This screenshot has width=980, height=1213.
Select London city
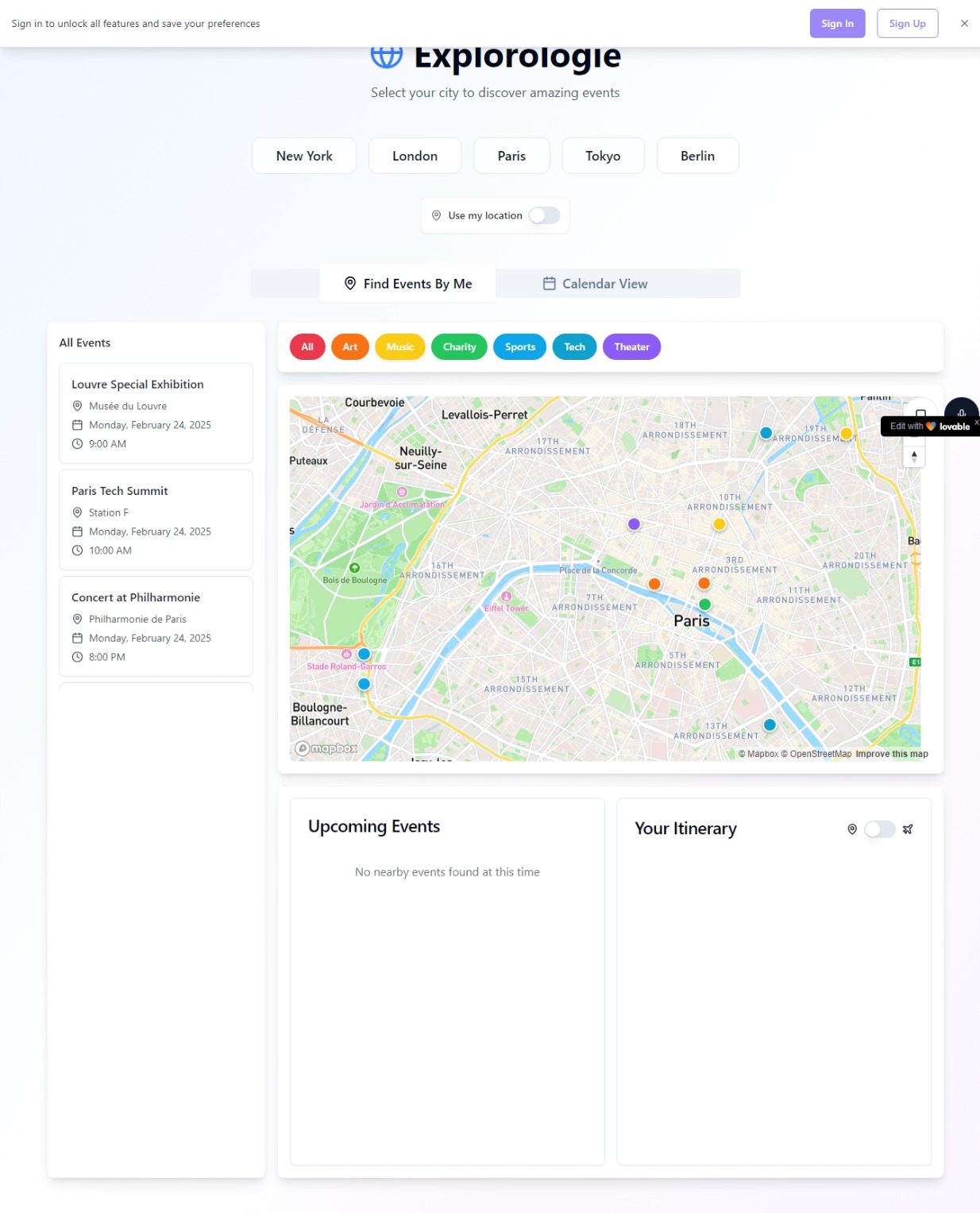[x=415, y=156]
